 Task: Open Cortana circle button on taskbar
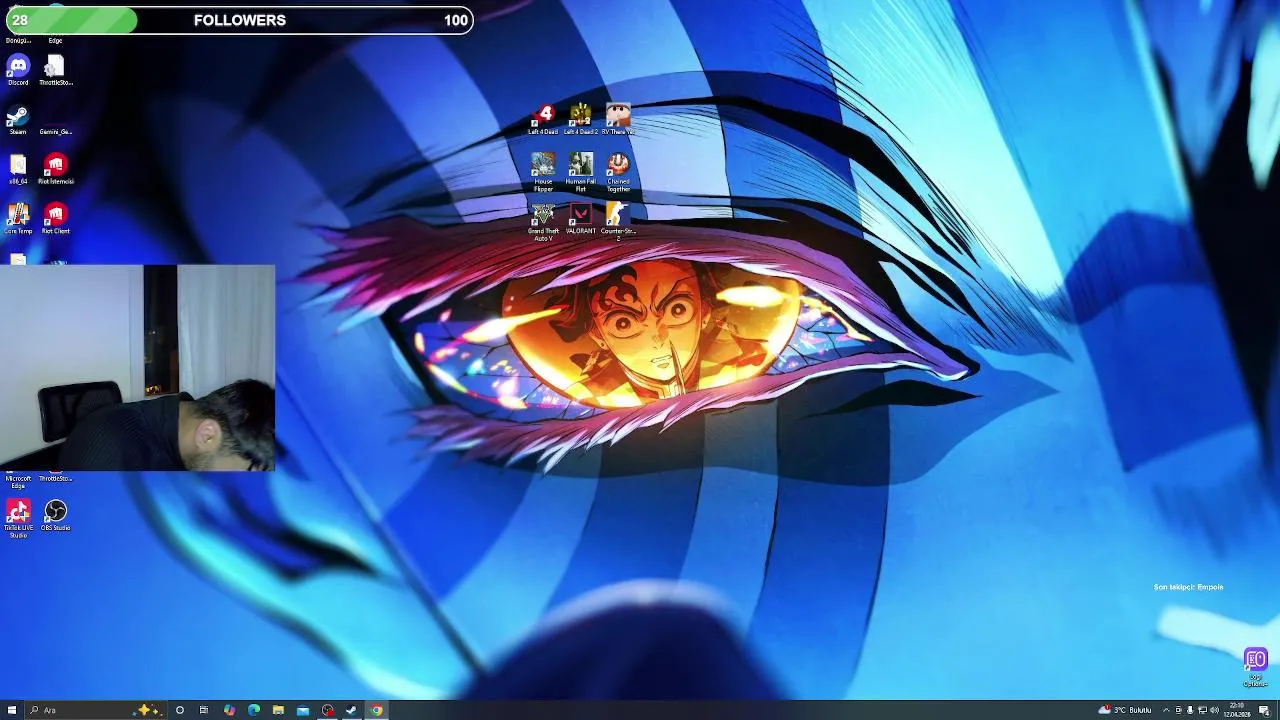click(180, 710)
